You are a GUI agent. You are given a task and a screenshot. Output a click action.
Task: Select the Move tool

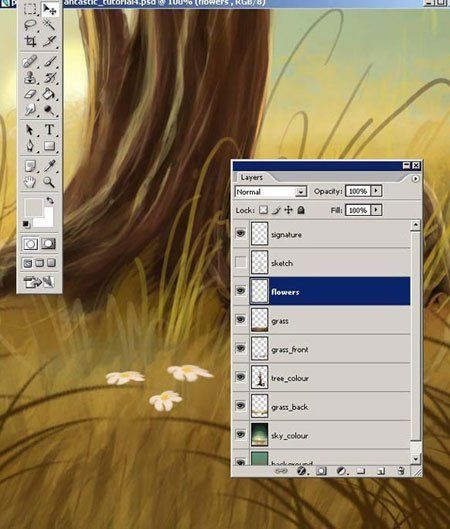coord(49,9)
